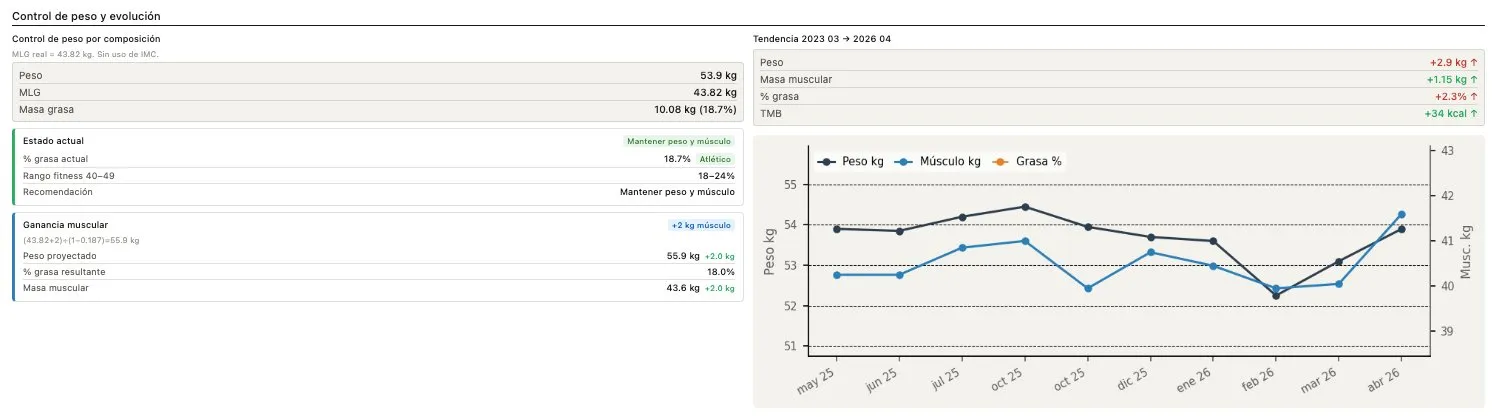Click the green Atlético badge
This screenshot has width=1499, height=417.
(715, 159)
